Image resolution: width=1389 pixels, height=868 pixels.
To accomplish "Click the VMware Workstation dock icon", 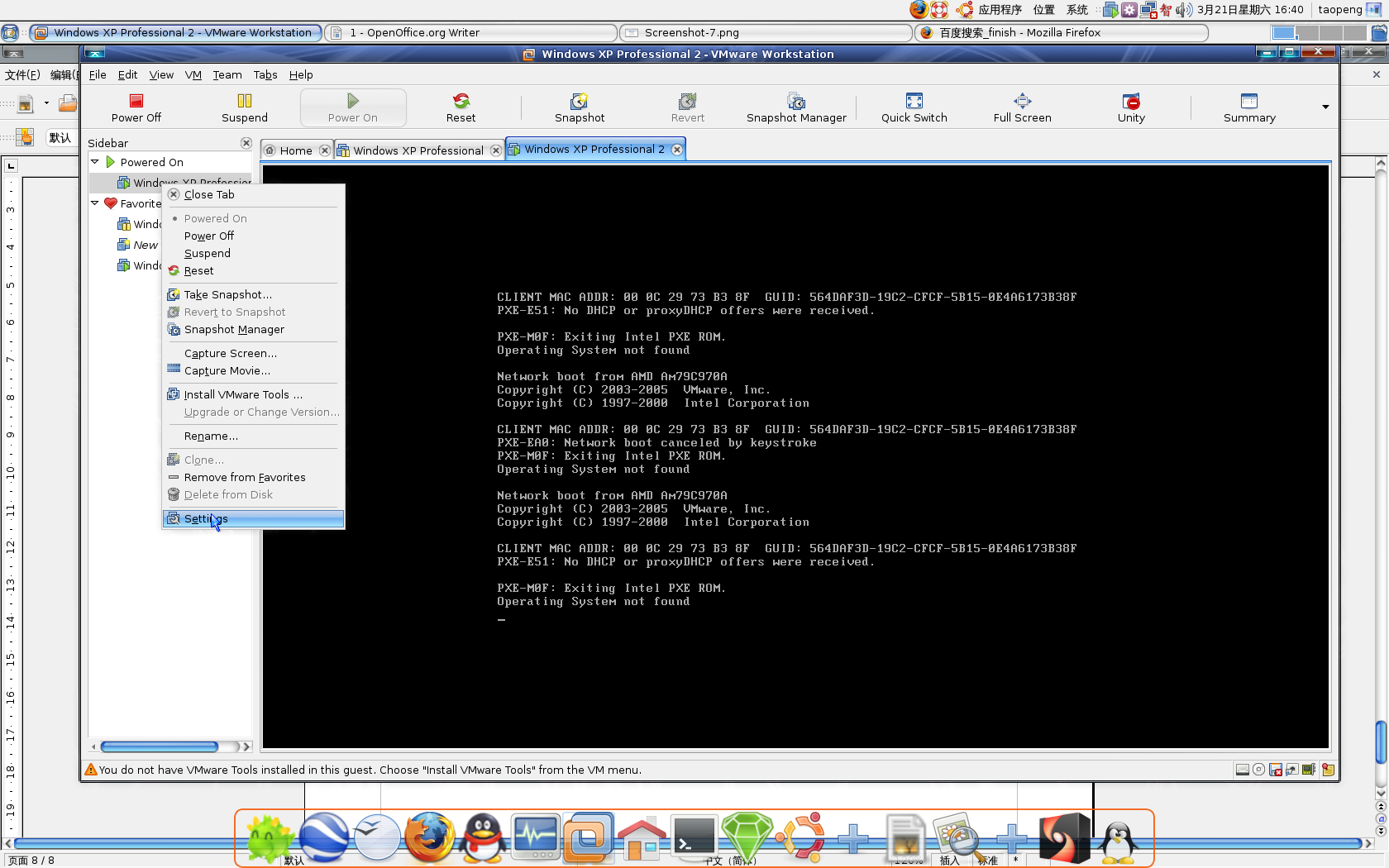I will [x=589, y=838].
